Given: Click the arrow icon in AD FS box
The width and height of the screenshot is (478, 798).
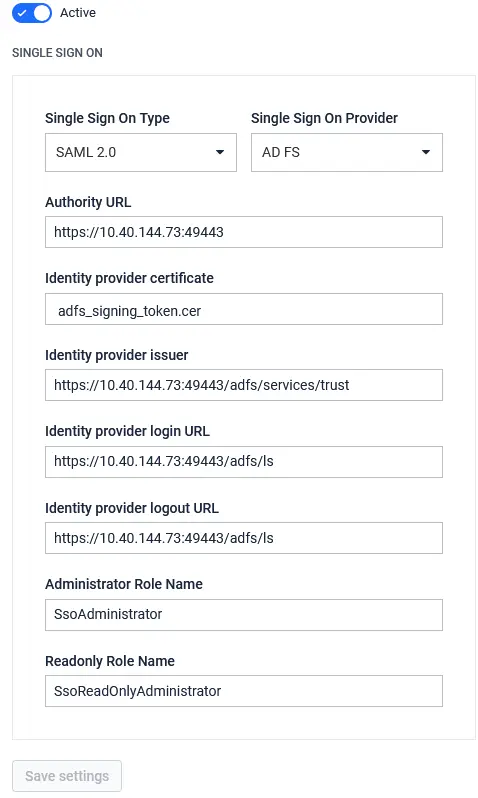Looking at the screenshot, I should pos(426,152).
